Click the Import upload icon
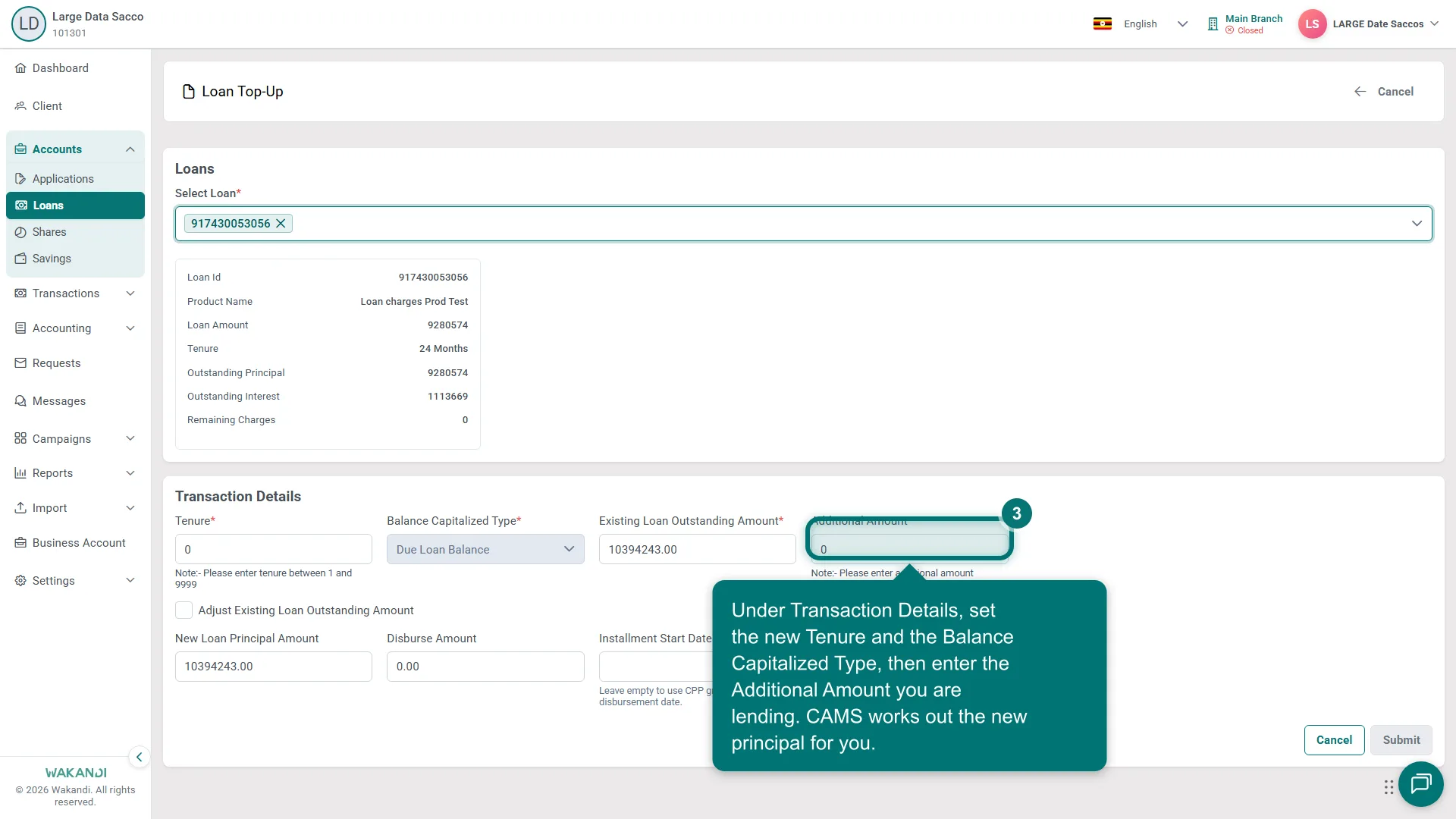1456x819 pixels. (20, 508)
